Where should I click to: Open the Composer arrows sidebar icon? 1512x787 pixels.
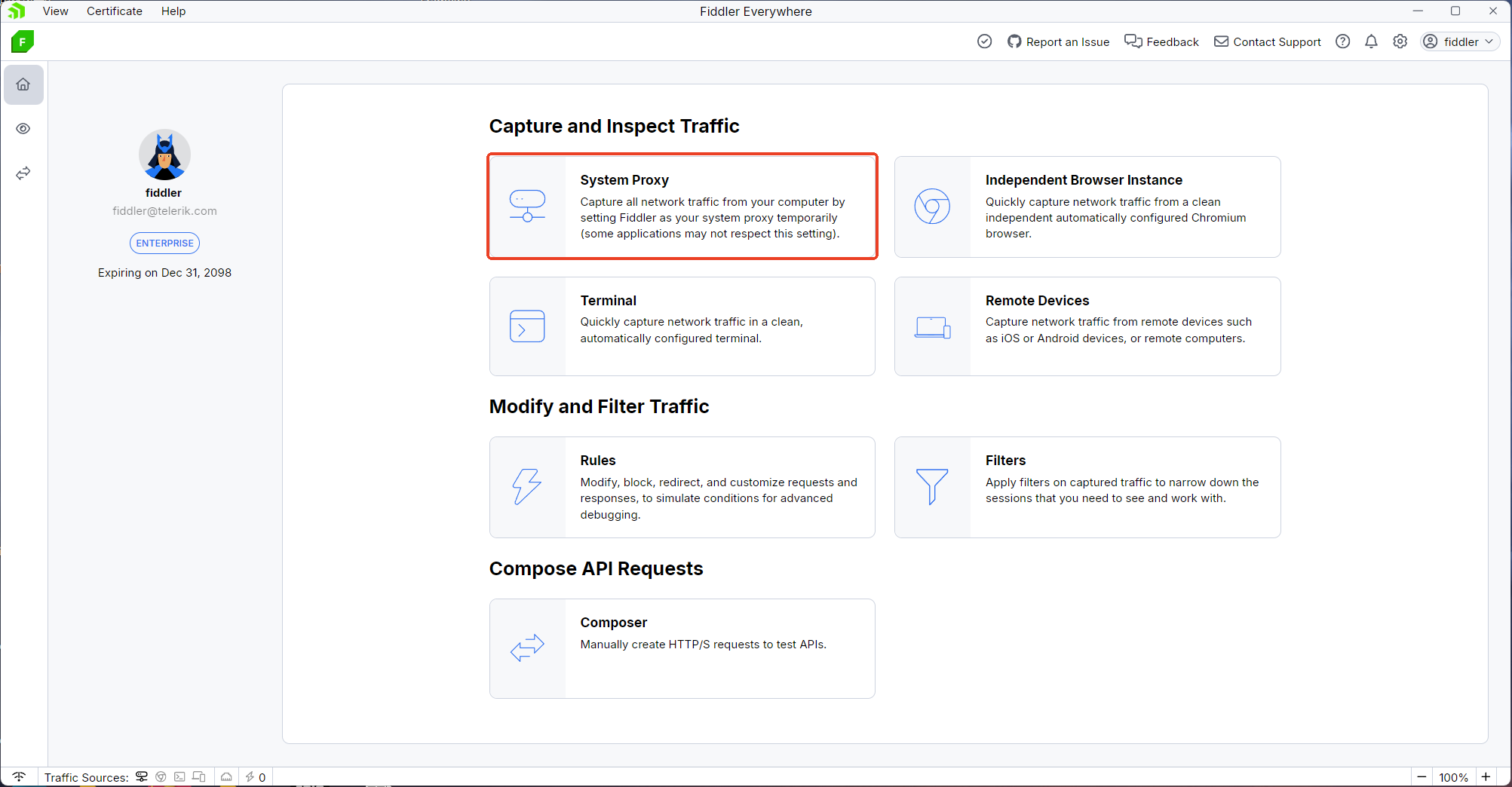(23, 173)
